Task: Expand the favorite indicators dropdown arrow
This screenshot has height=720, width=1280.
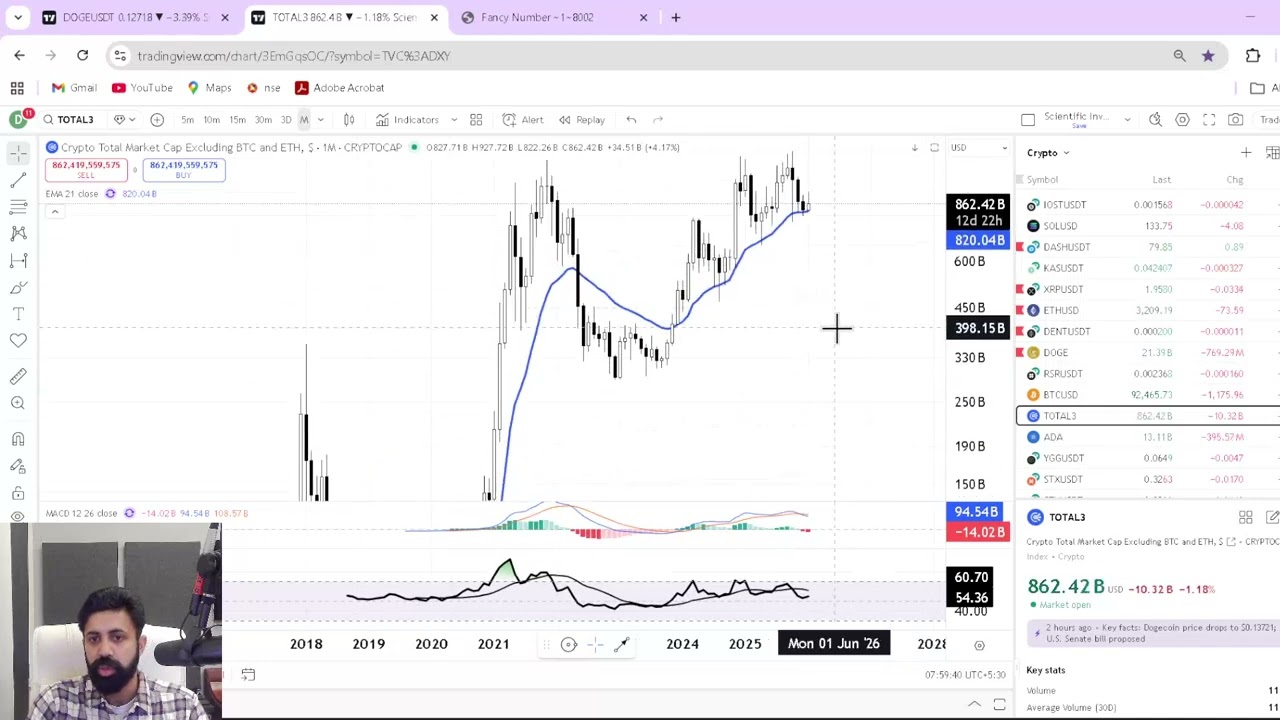Action: pos(453,120)
